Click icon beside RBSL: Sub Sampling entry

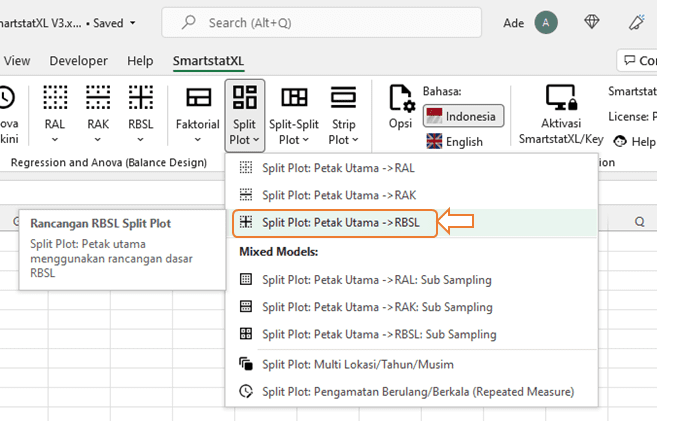[246, 334]
